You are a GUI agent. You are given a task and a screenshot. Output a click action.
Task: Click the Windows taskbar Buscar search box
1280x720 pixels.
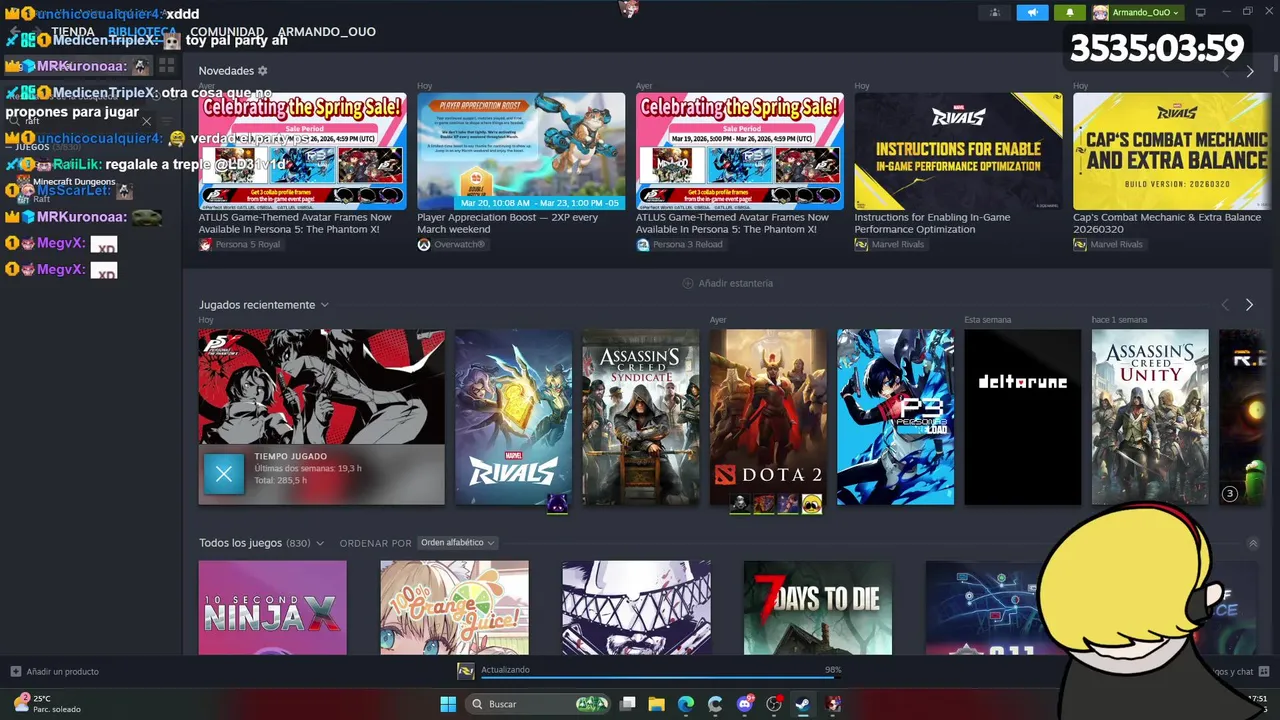539,704
